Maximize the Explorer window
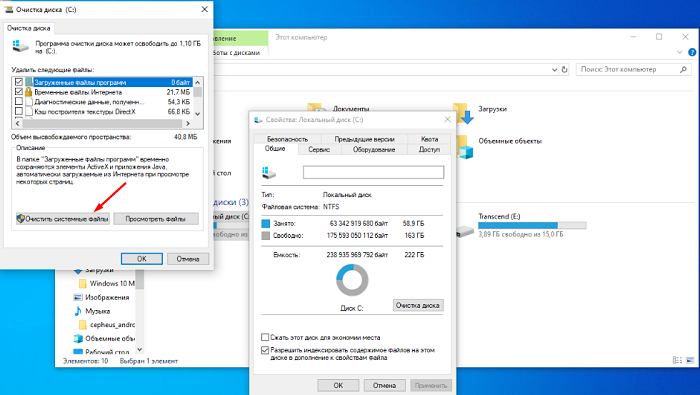 (x=659, y=37)
